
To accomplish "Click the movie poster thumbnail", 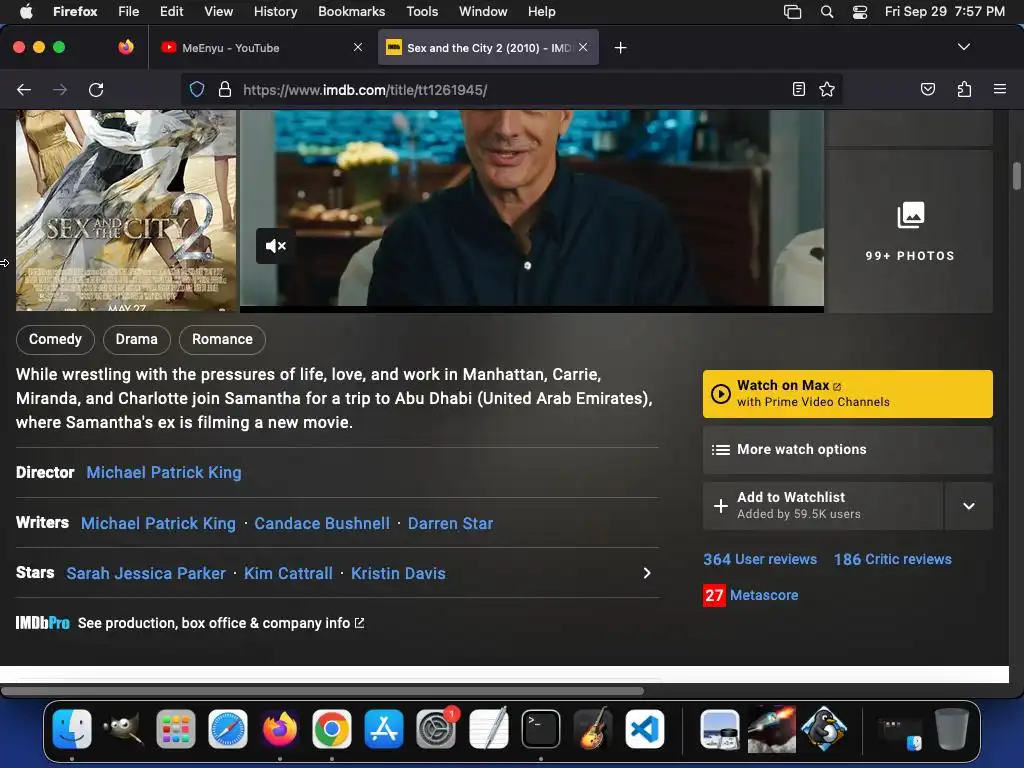I will tap(126, 210).
